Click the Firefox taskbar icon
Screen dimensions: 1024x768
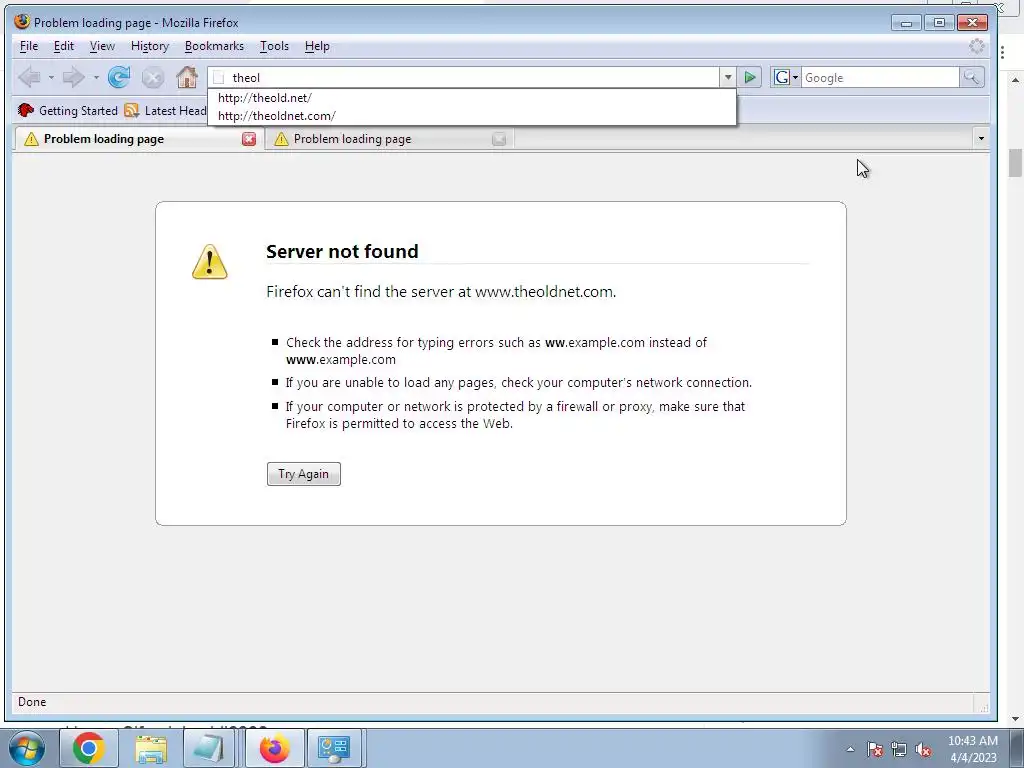point(274,748)
